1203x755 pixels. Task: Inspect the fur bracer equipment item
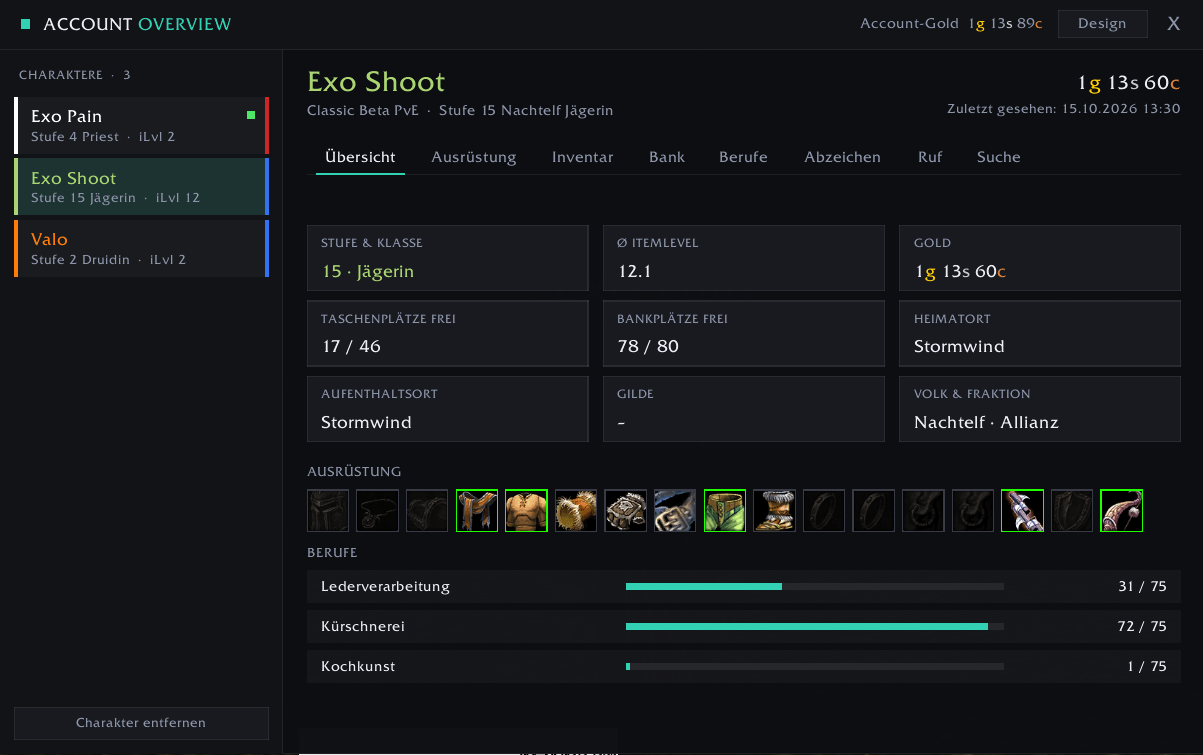click(576, 510)
